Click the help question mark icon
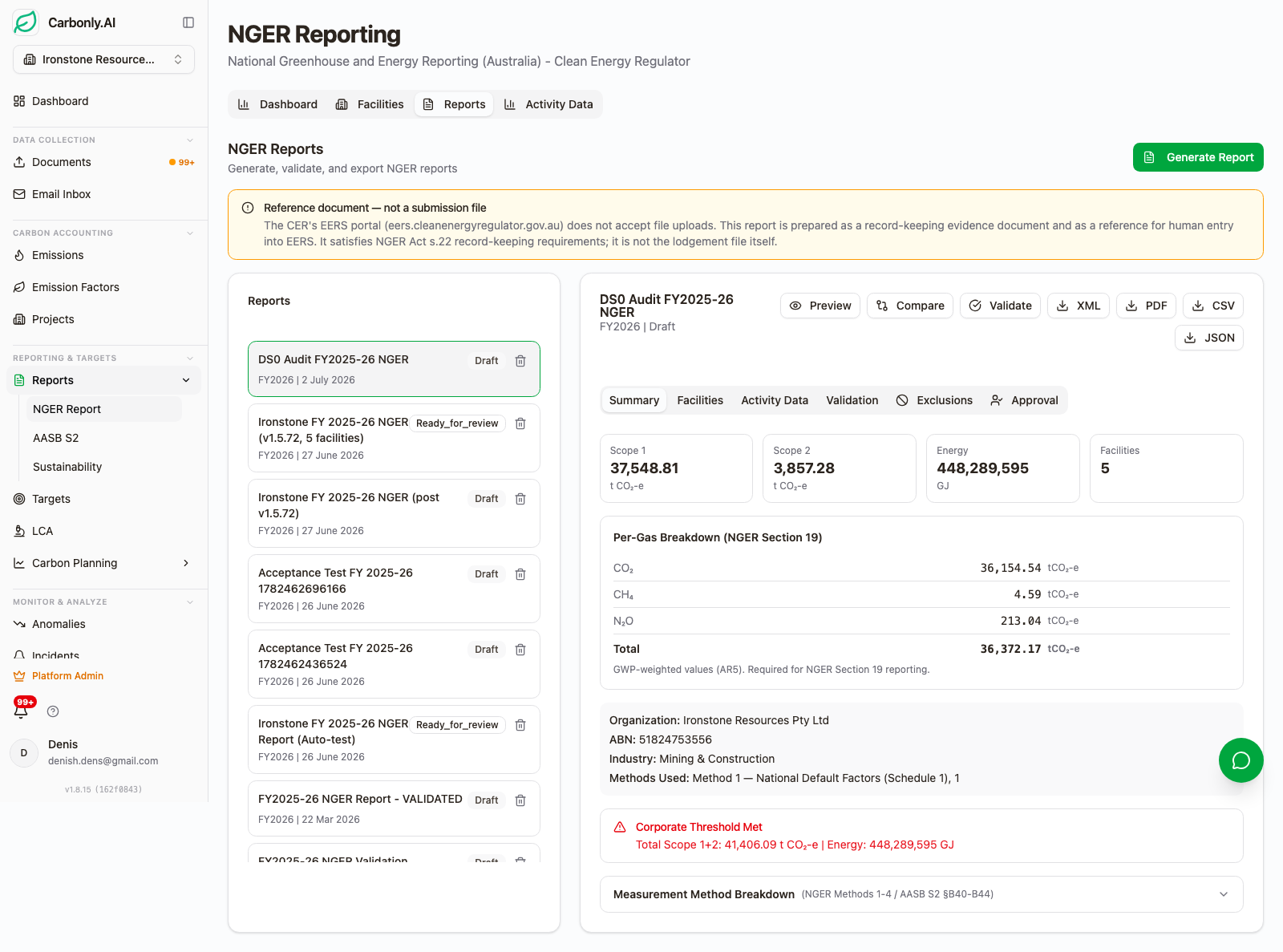The image size is (1283, 952). point(53,711)
